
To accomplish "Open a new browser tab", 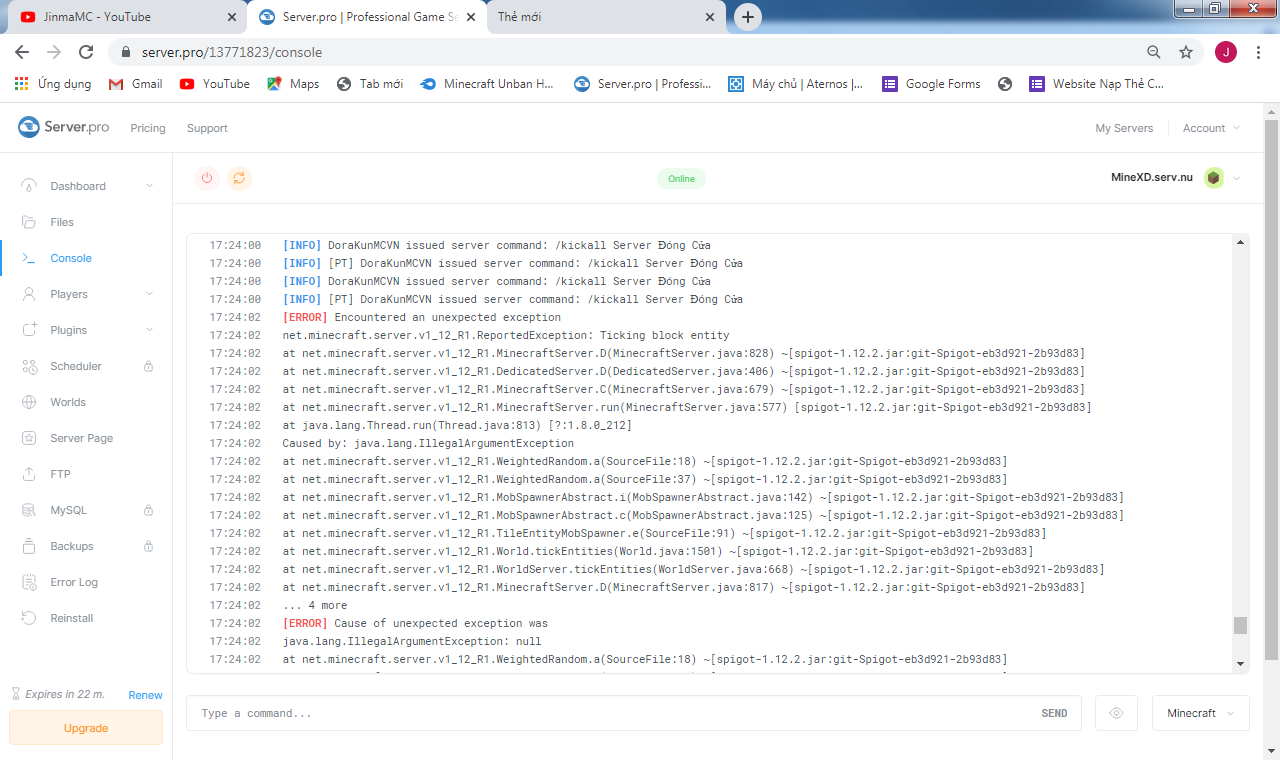I will click(748, 17).
